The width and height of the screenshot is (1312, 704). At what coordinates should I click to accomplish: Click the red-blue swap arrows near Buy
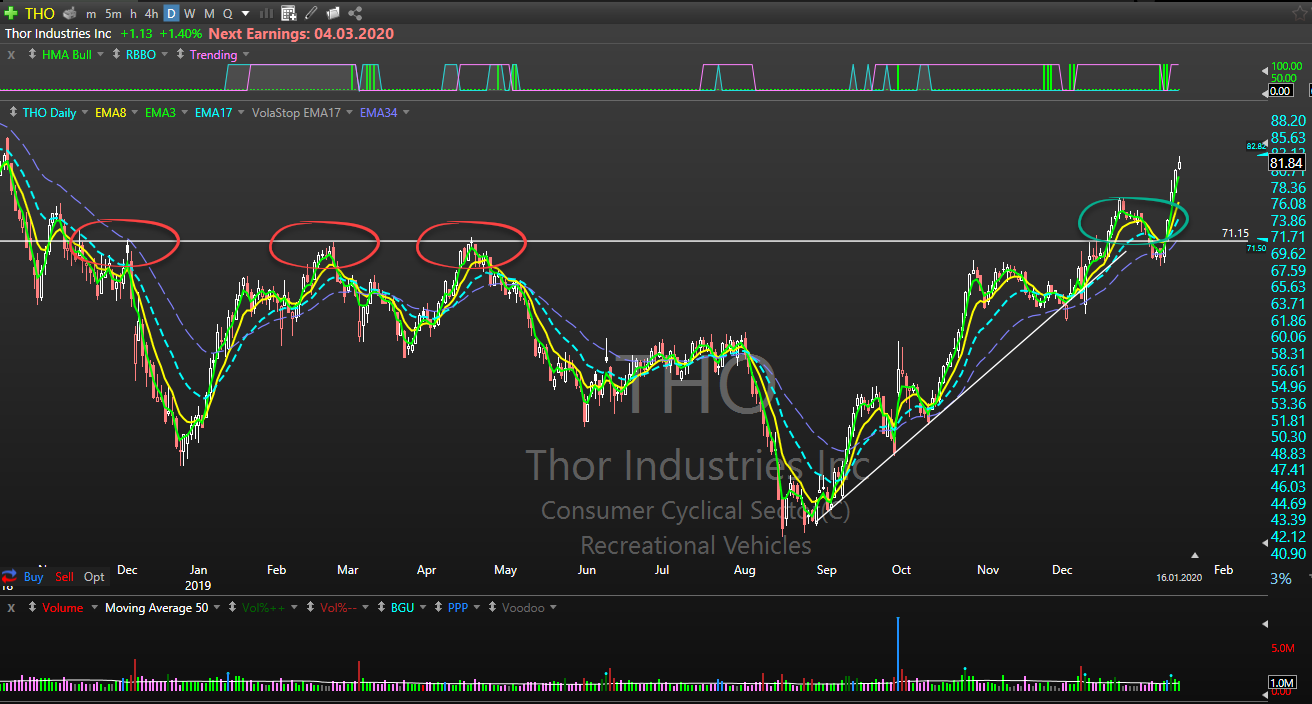point(9,577)
